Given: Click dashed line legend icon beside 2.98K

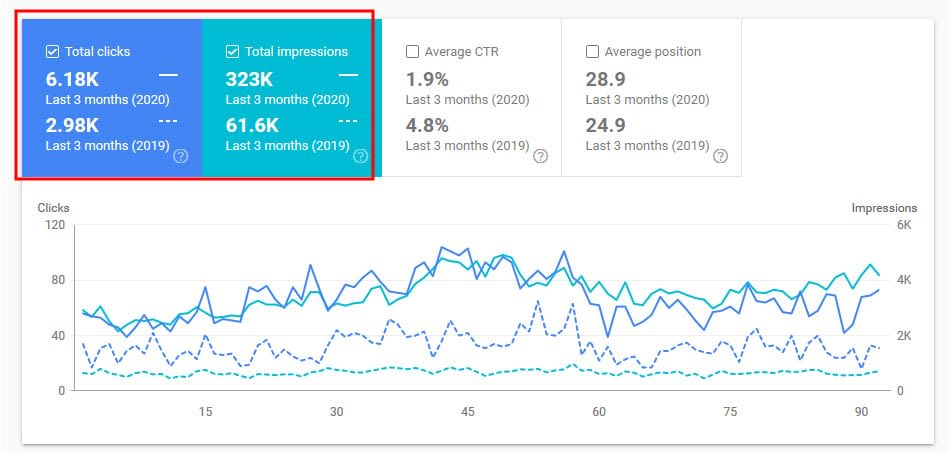Looking at the screenshot, I should [168, 121].
